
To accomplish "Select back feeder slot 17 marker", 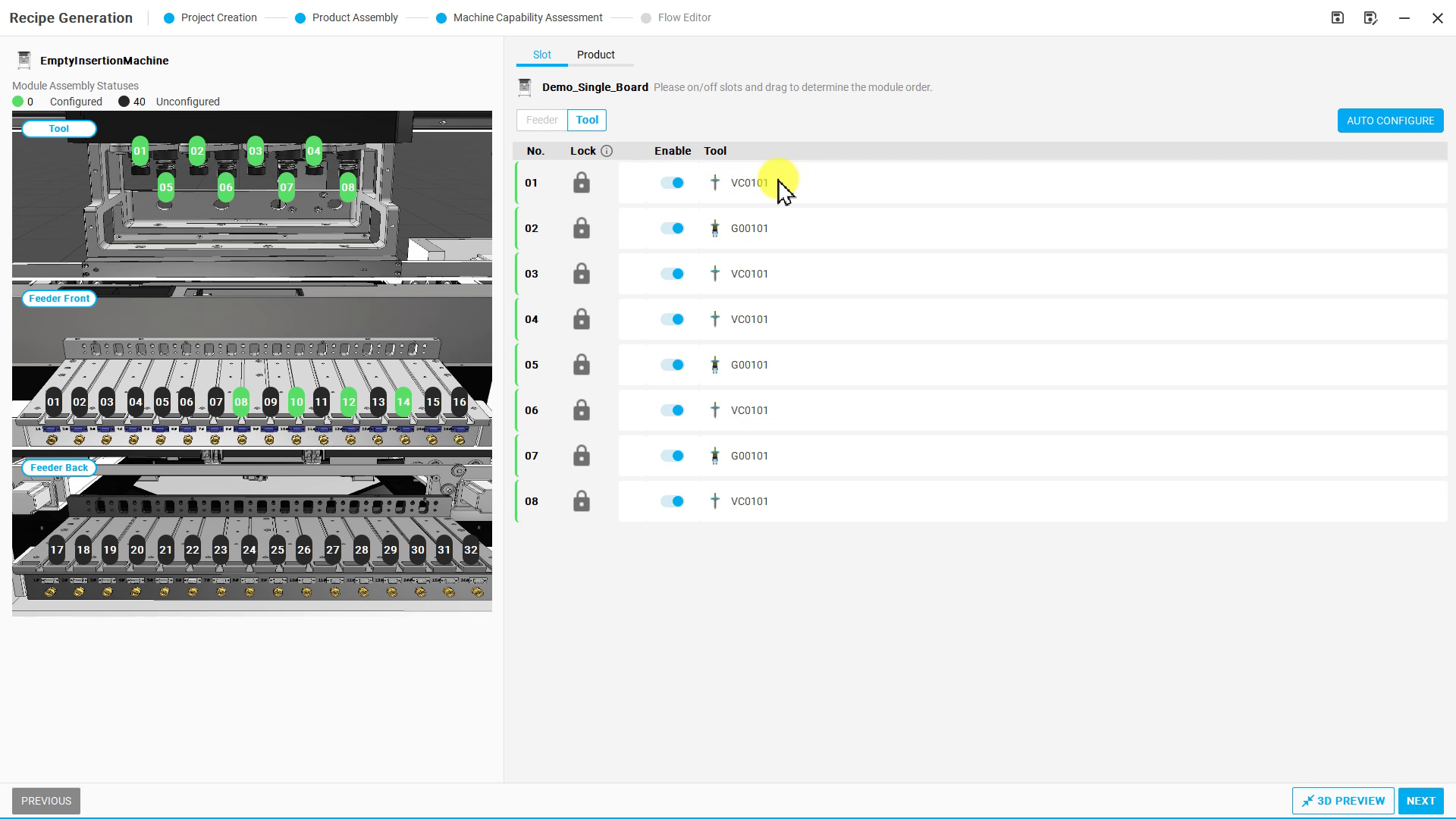I will coord(57,550).
